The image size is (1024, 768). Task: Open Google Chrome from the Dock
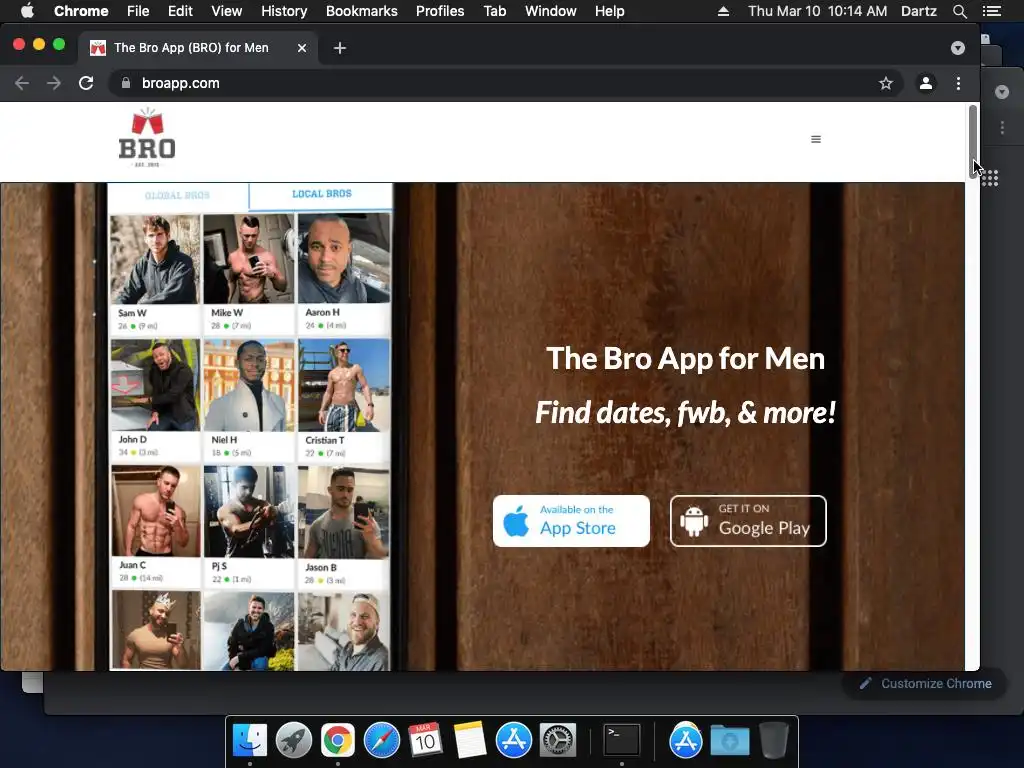(x=338, y=740)
